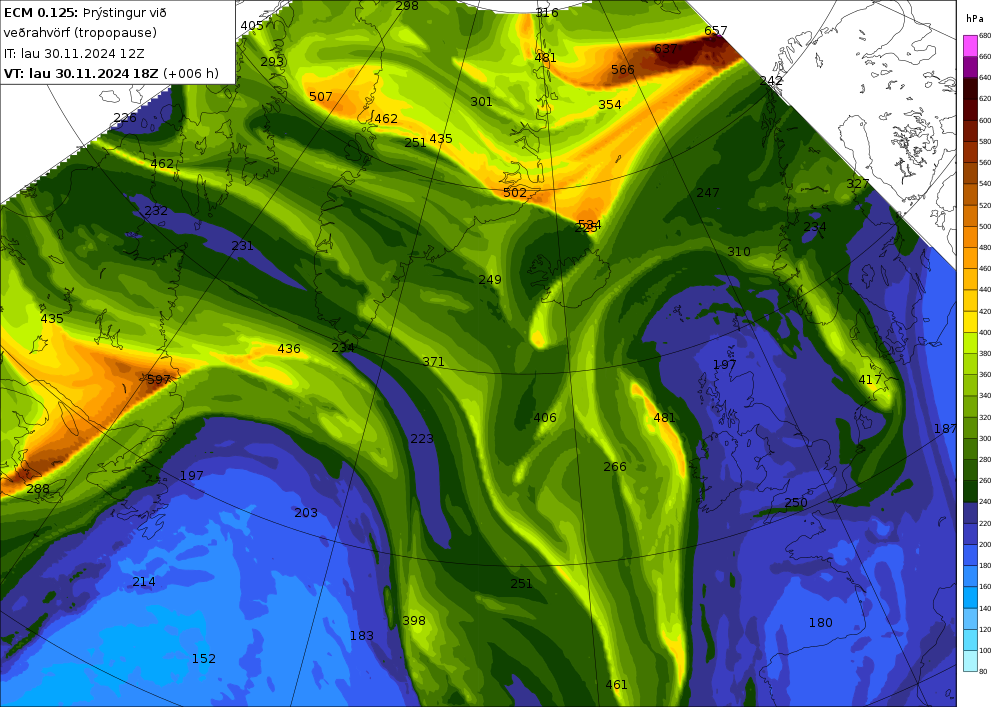Click the map value '242'

point(771,80)
